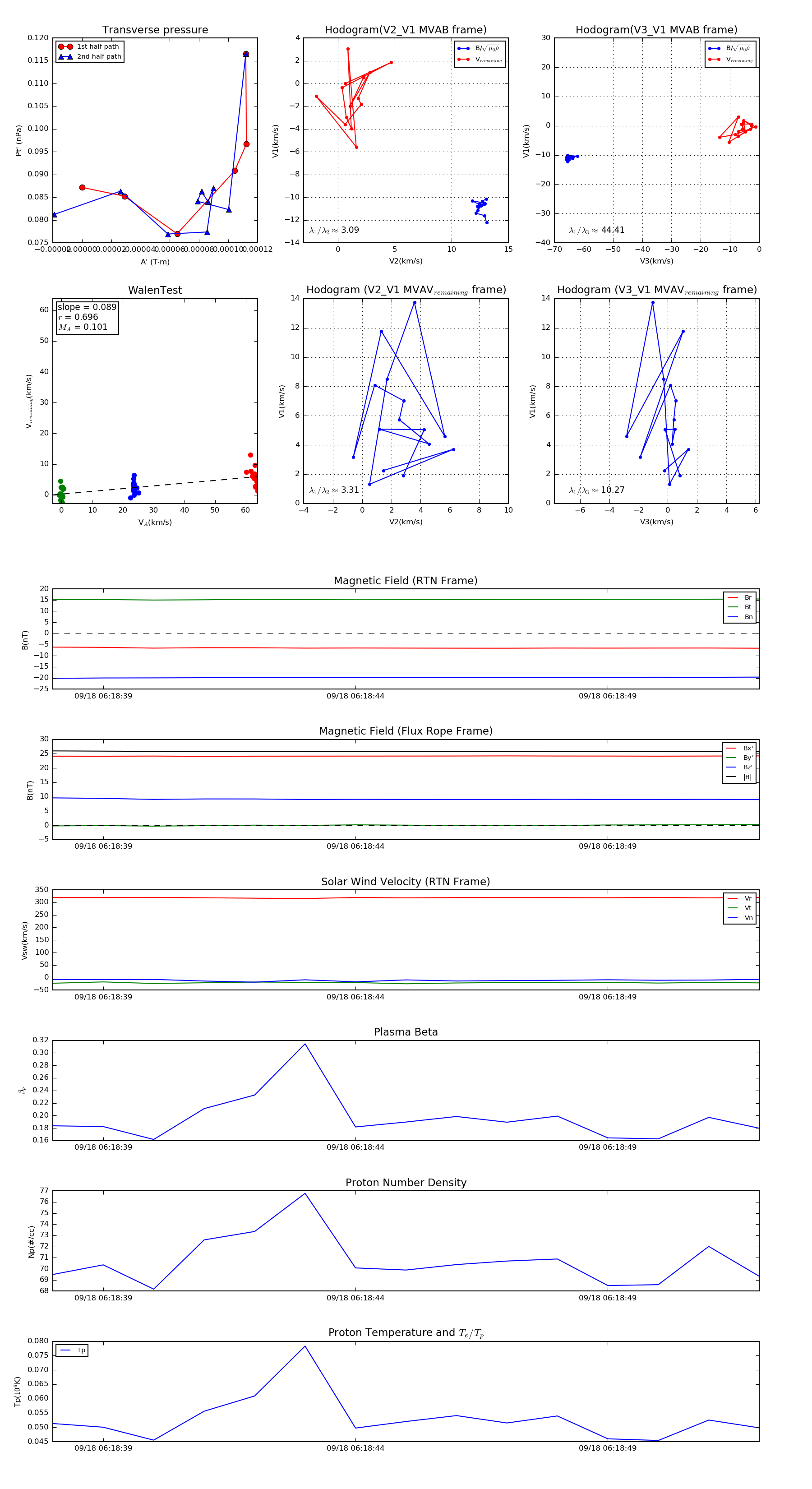Click the λ1/λ2 ≈ 3.31 annotation

(x=334, y=490)
